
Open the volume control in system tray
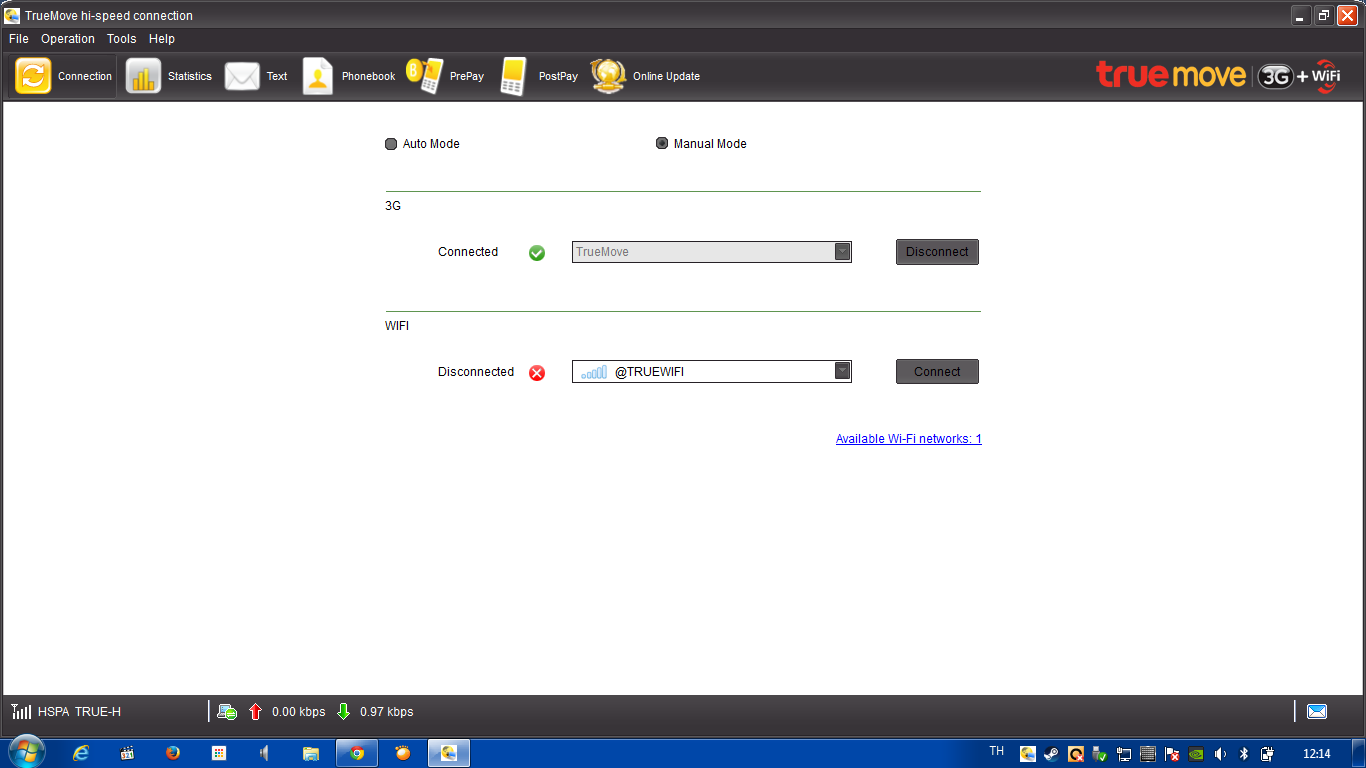tap(1220, 754)
